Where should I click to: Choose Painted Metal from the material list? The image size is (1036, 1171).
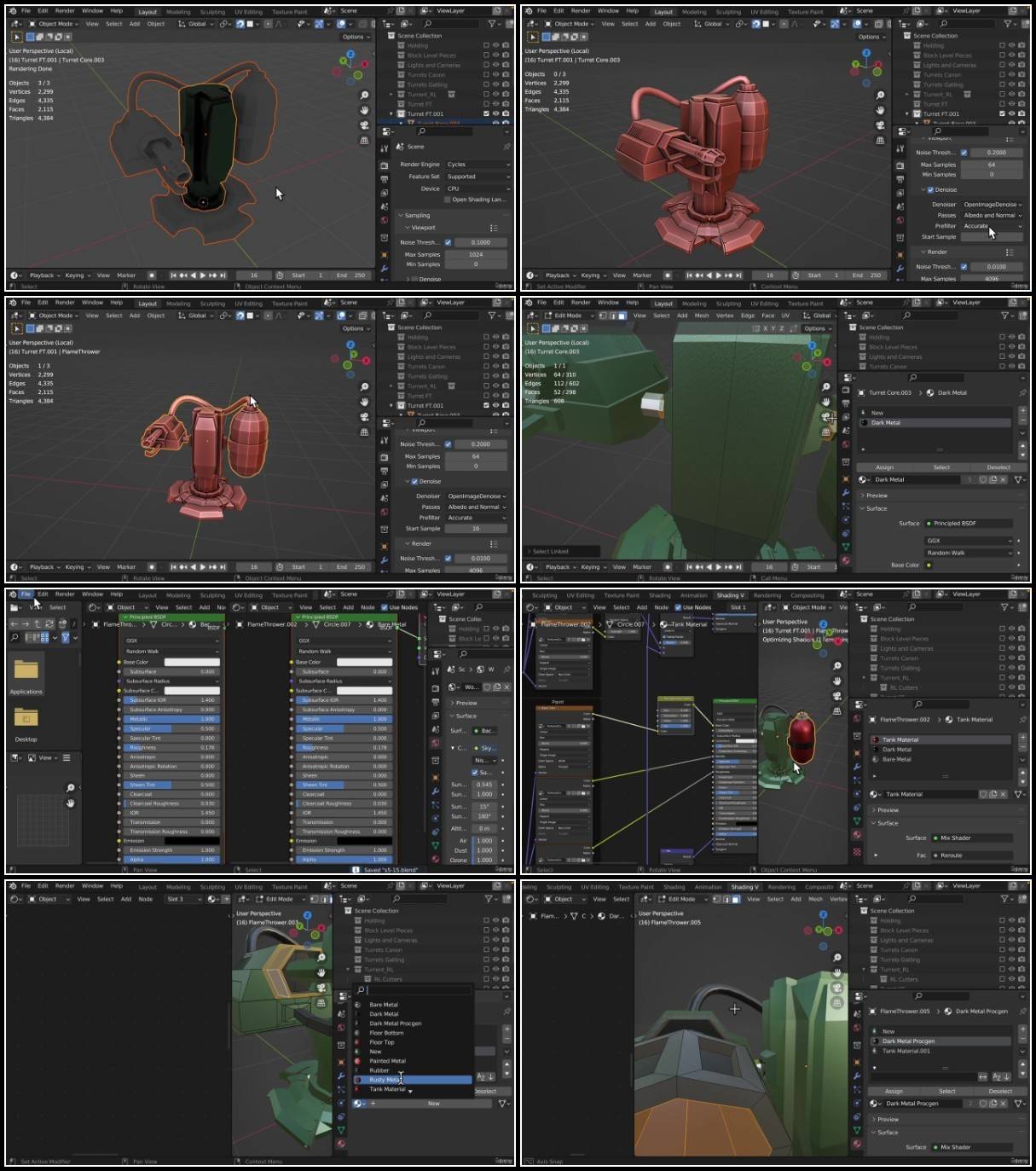[x=413, y=1061]
